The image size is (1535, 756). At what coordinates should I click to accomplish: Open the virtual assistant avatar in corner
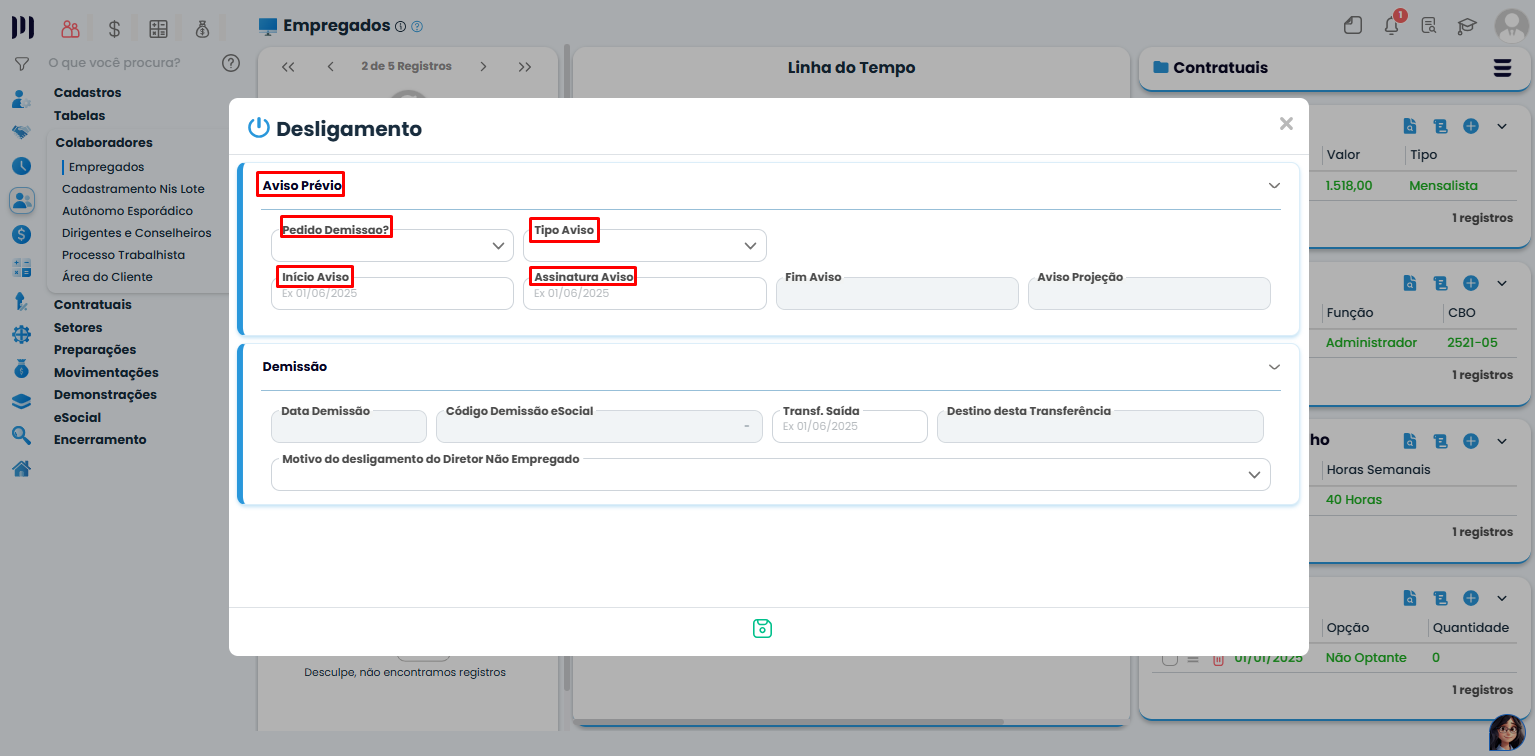[x=1506, y=733]
